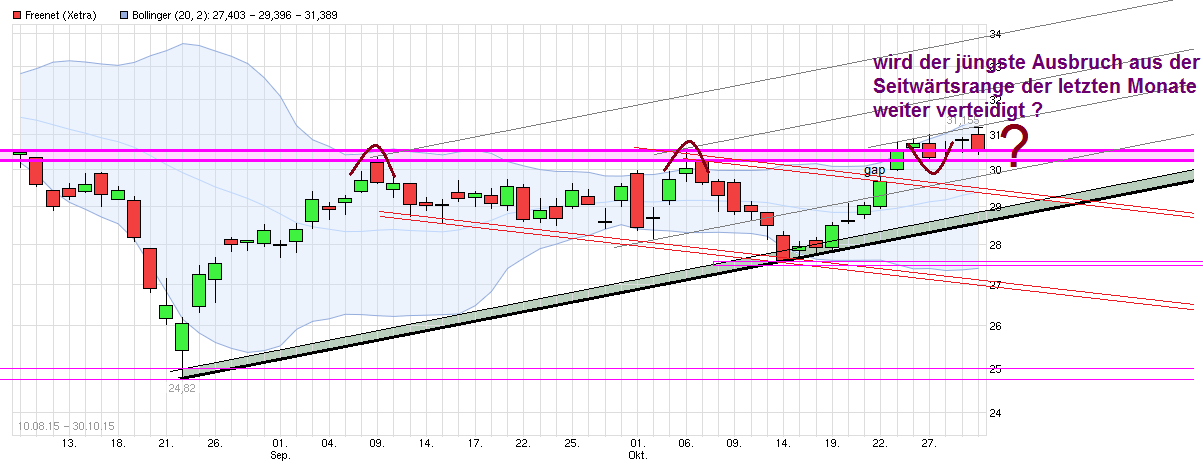
Task: Click the '17.' date axis label
Action: coord(475,444)
